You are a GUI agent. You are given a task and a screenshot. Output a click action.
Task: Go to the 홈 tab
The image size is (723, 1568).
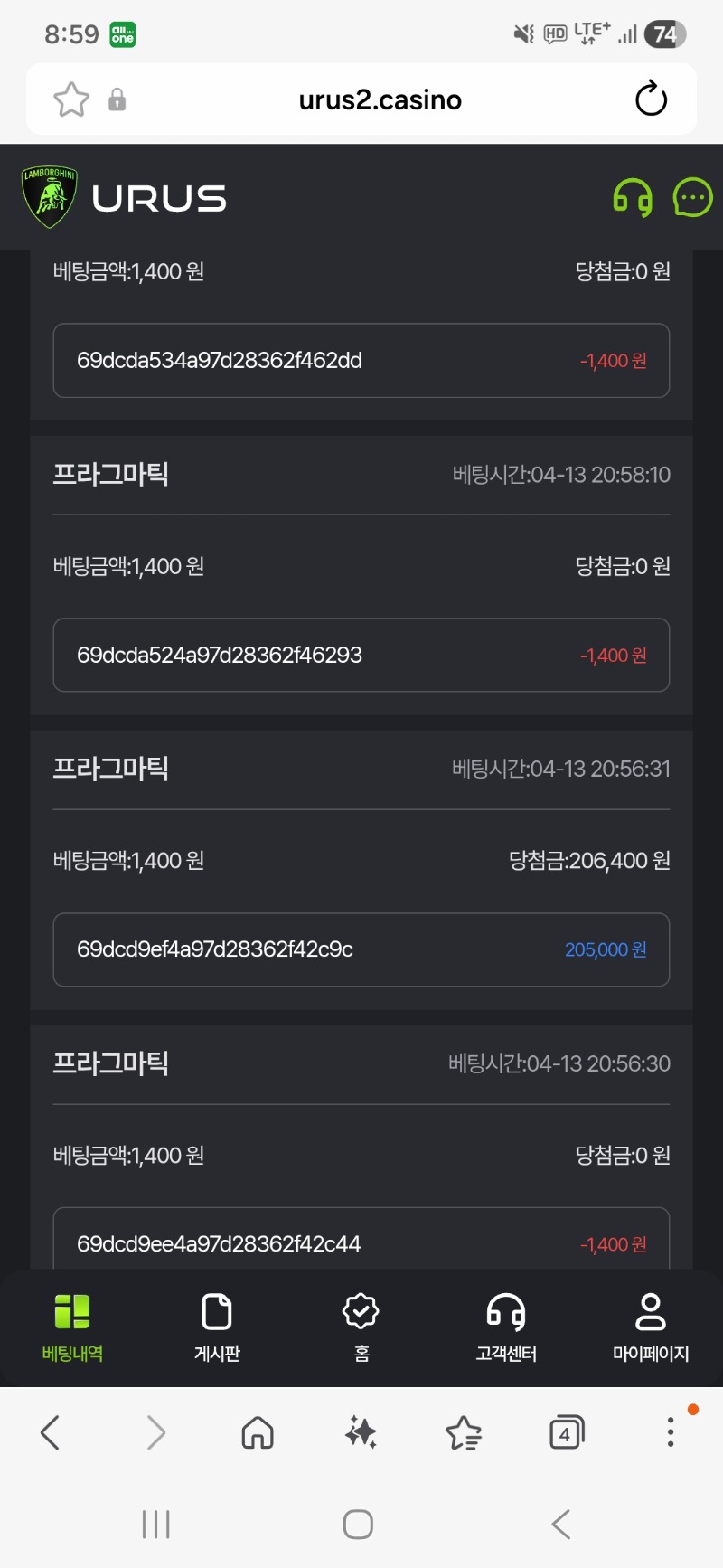(x=361, y=1326)
